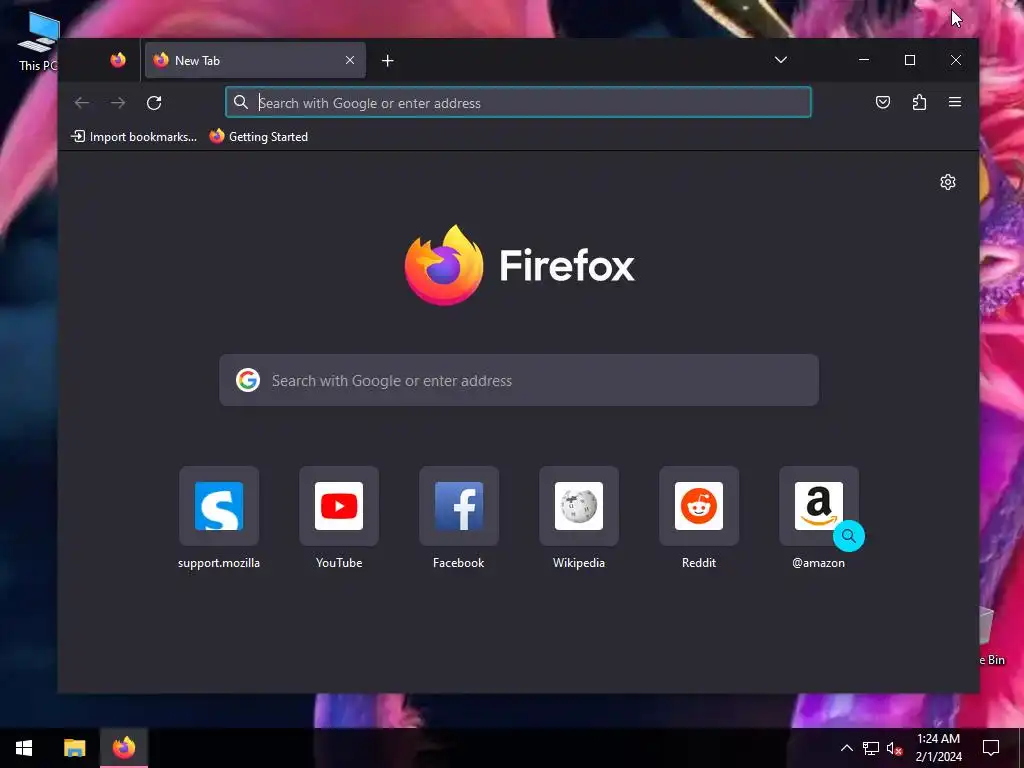This screenshot has width=1024, height=768.
Task: Show hidden system tray icons
Action: pyautogui.click(x=846, y=748)
